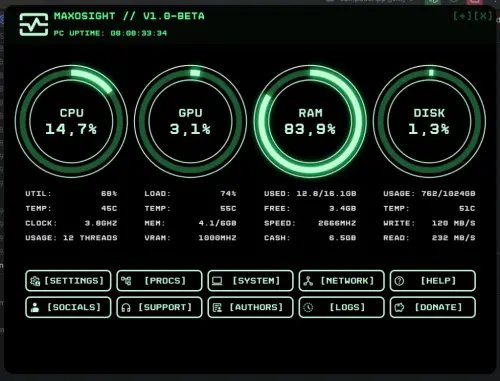Click the USAGE 12 THREADS row

coord(71,238)
